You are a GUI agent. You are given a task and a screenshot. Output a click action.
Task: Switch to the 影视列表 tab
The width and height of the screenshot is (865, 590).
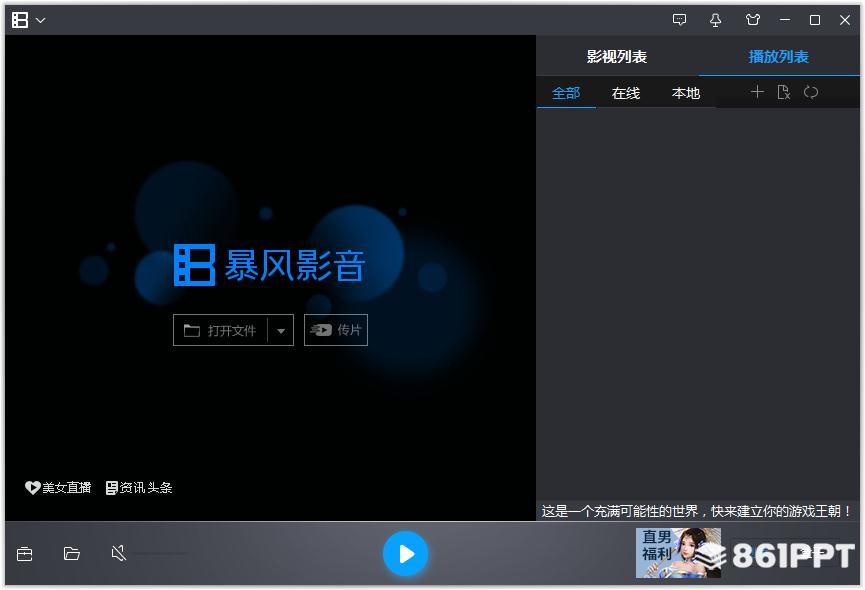[x=617, y=56]
